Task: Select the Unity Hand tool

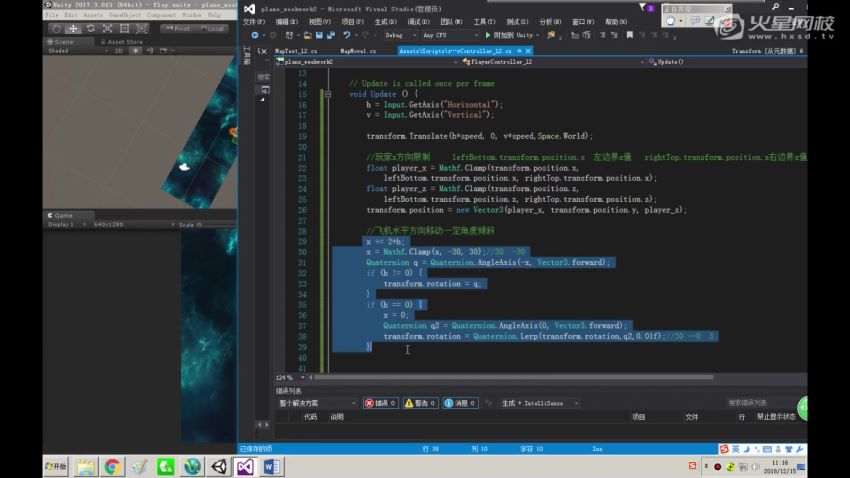Action: tap(54, 28)
